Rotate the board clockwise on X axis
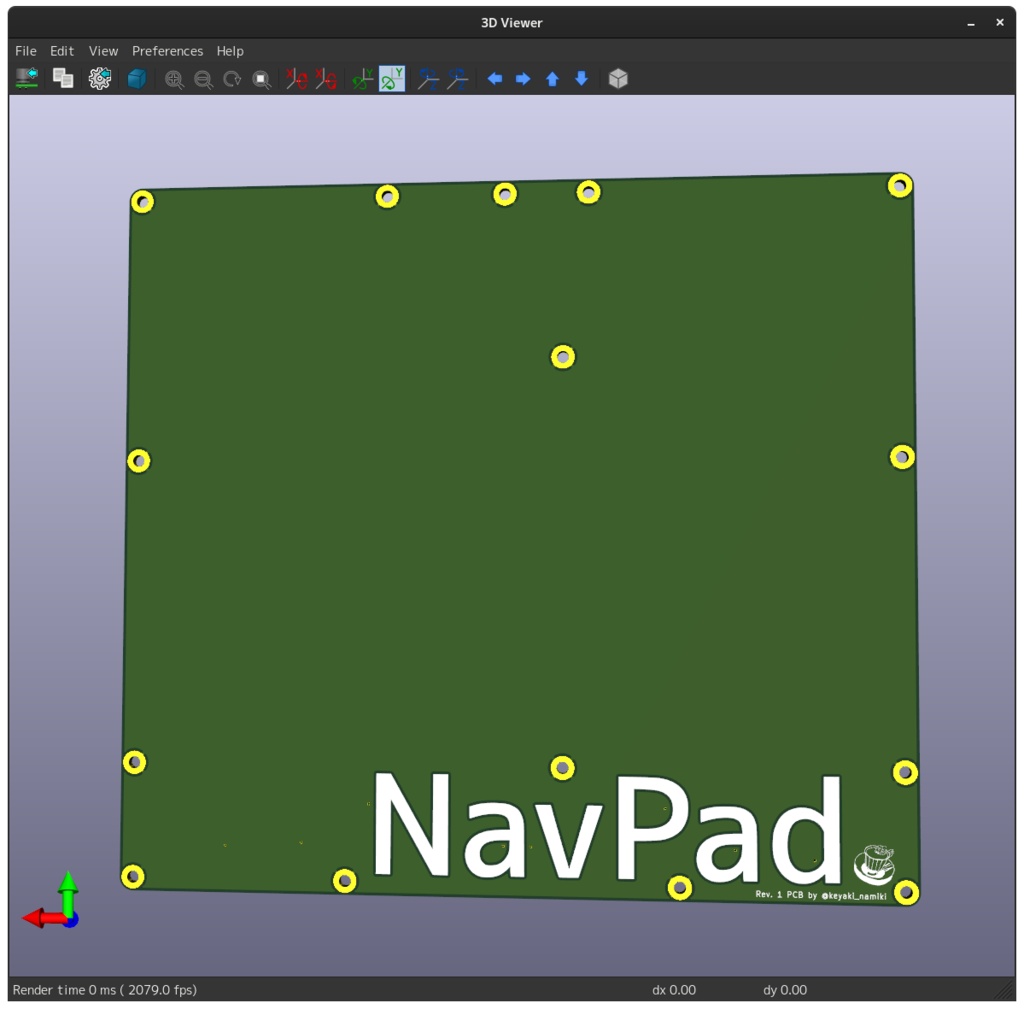1024x1009 pixels. click(x=296, y=79)
